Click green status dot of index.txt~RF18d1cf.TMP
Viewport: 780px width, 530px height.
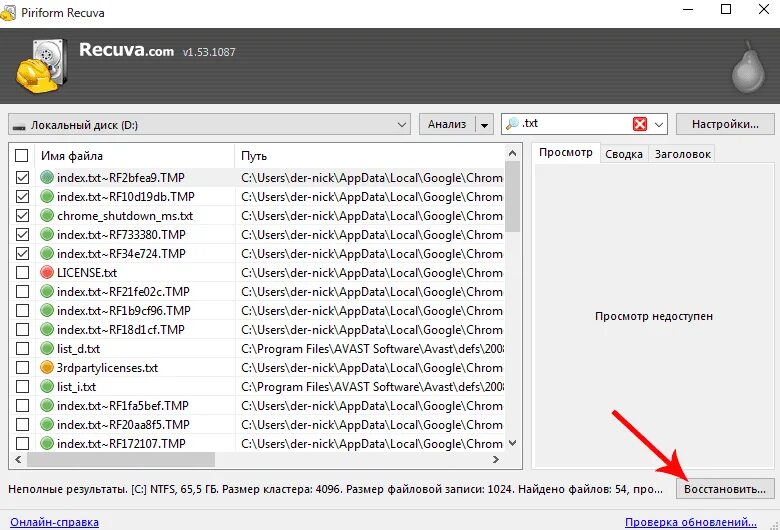click(47, 329)
